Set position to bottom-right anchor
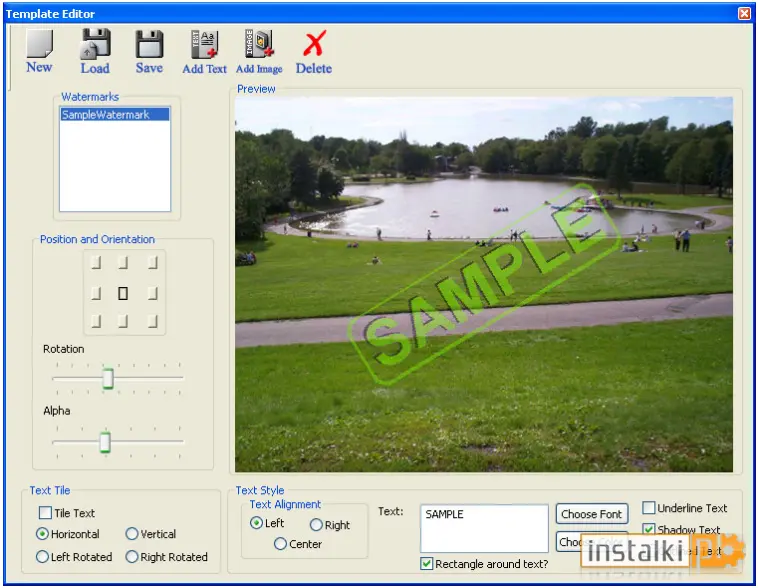The image size is (758, 588). (x=153, y=322)
